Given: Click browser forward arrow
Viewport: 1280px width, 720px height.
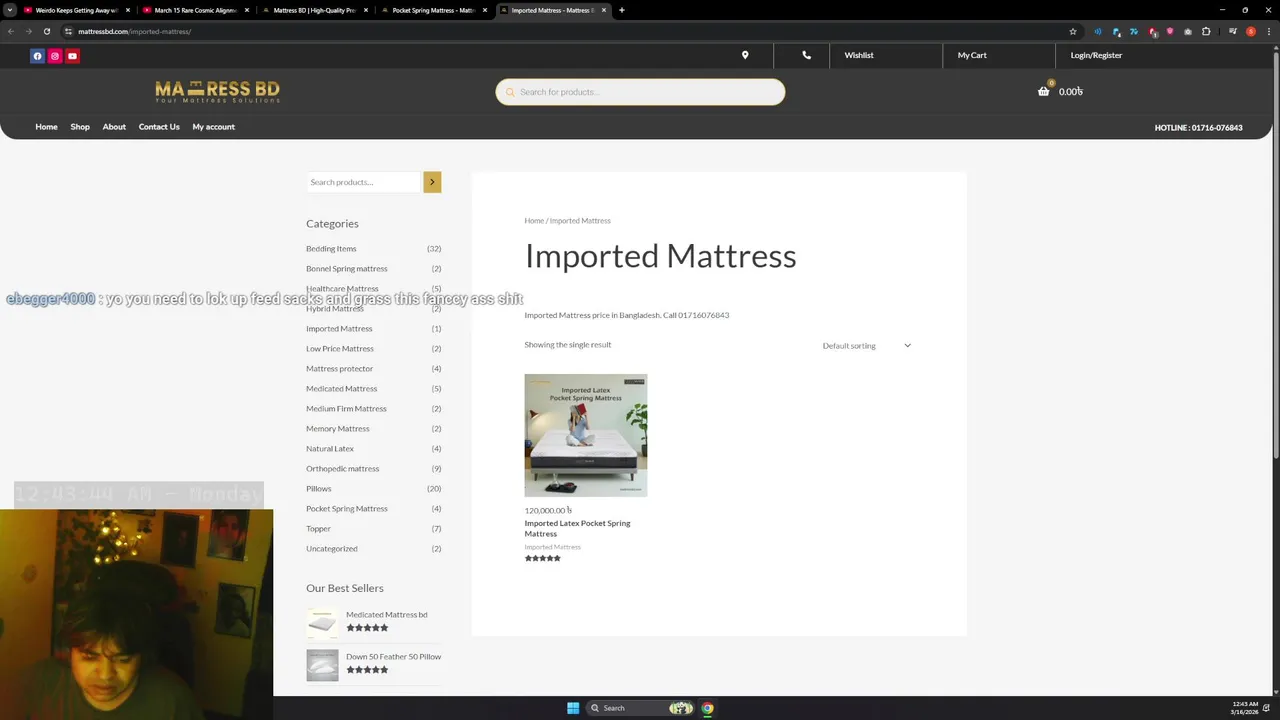Looking at the screenshot, I should click(x=28, y=31).
